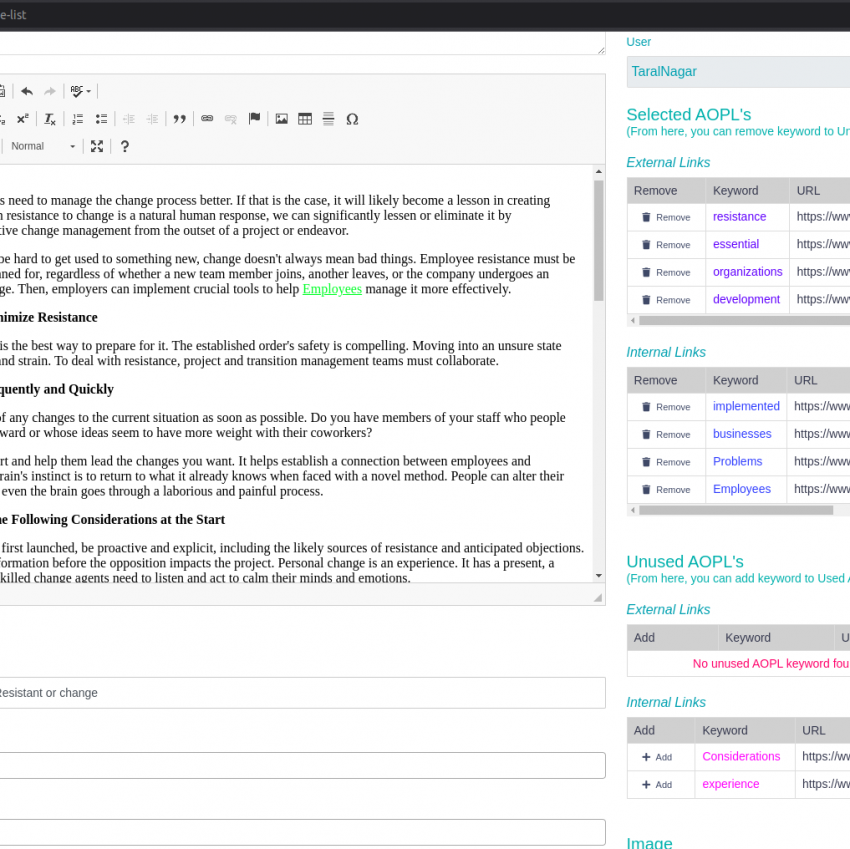Insert a horizontal line
Screen dimensions: 850x849
coord(329,119)
